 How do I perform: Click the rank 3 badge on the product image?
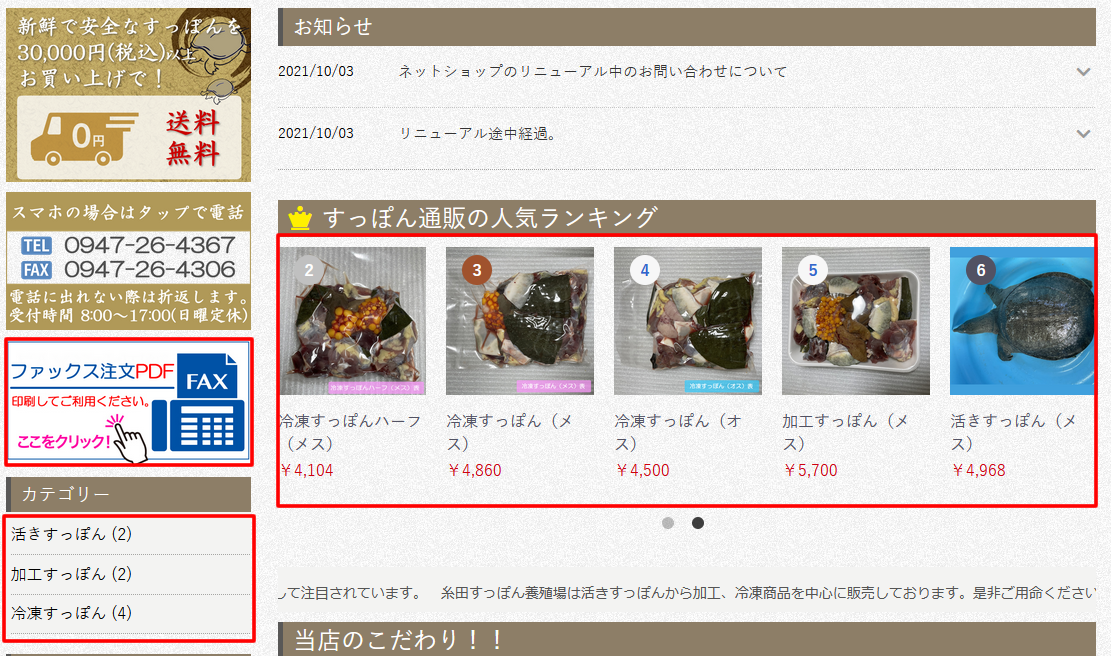[477, 270]
